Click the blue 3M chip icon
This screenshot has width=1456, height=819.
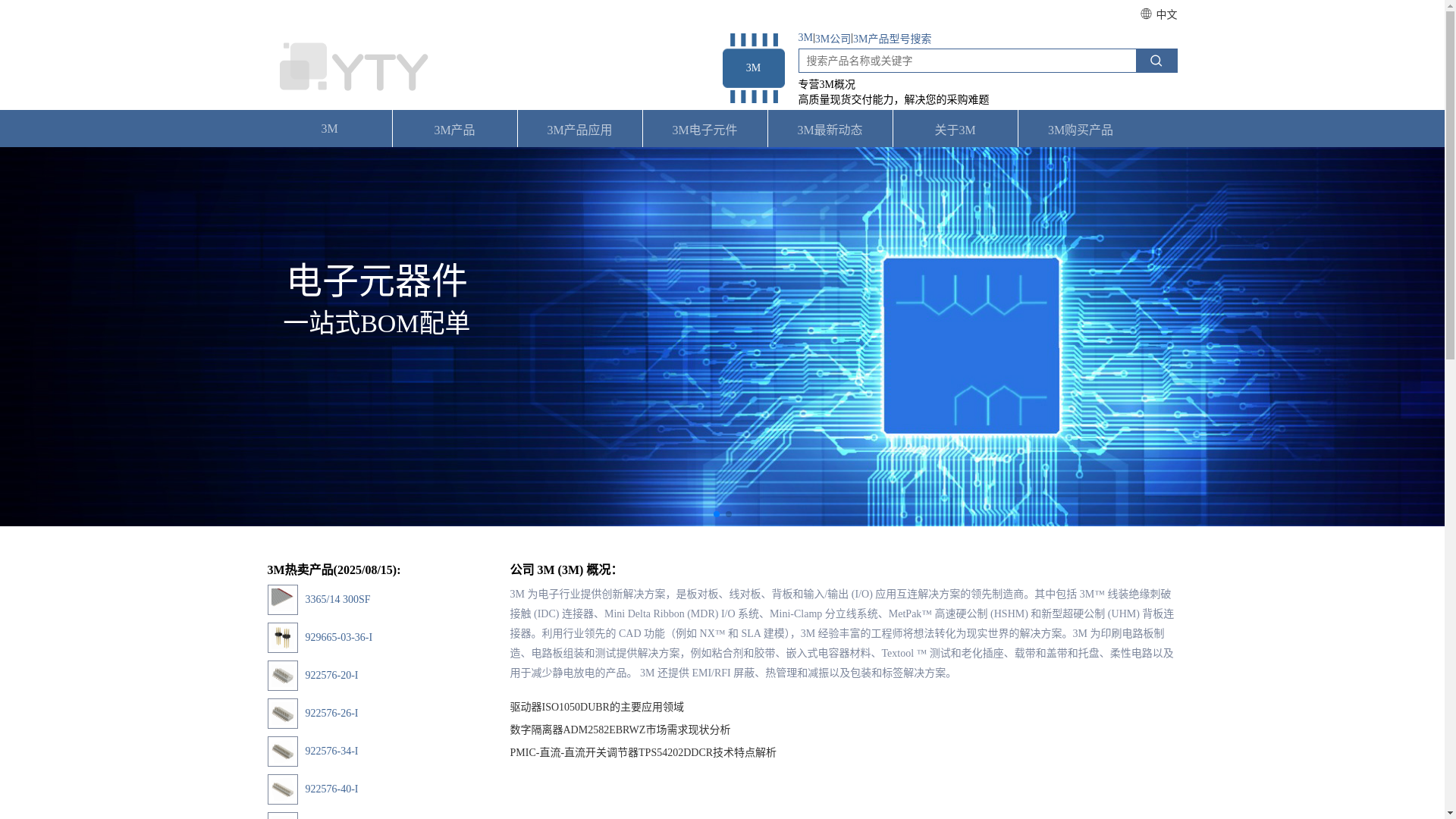753,68
